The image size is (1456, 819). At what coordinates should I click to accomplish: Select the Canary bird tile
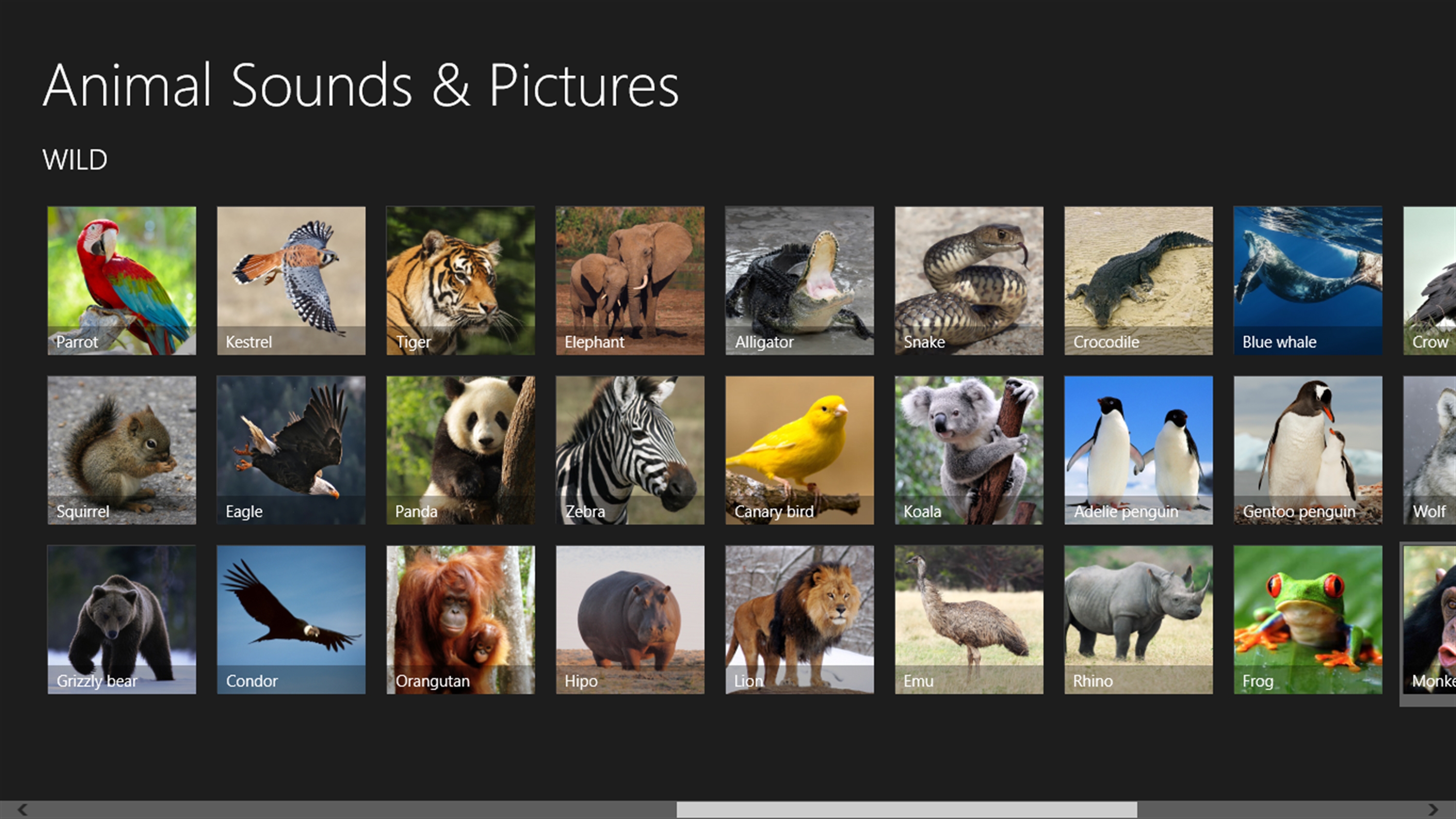pos(800,450)
